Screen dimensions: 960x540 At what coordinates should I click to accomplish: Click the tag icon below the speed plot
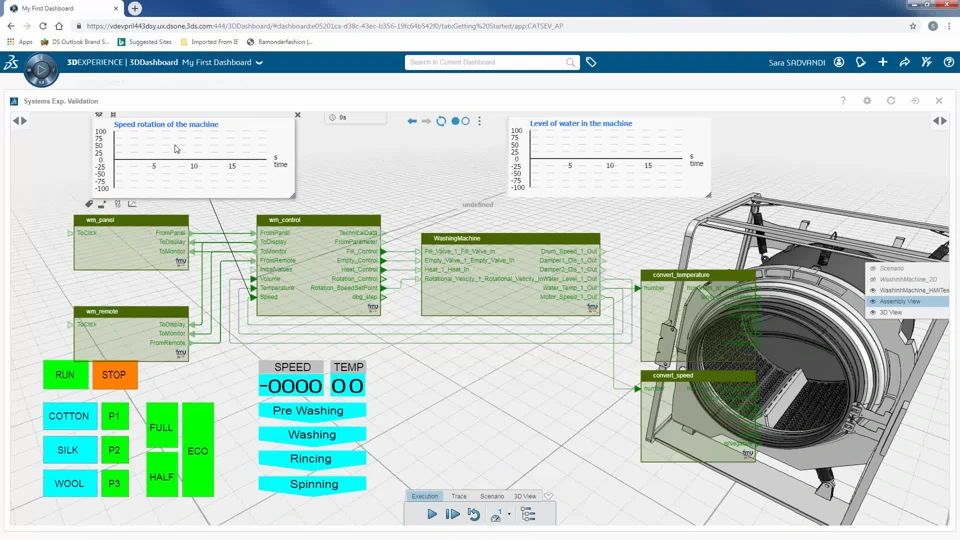[x=89, y=204]
